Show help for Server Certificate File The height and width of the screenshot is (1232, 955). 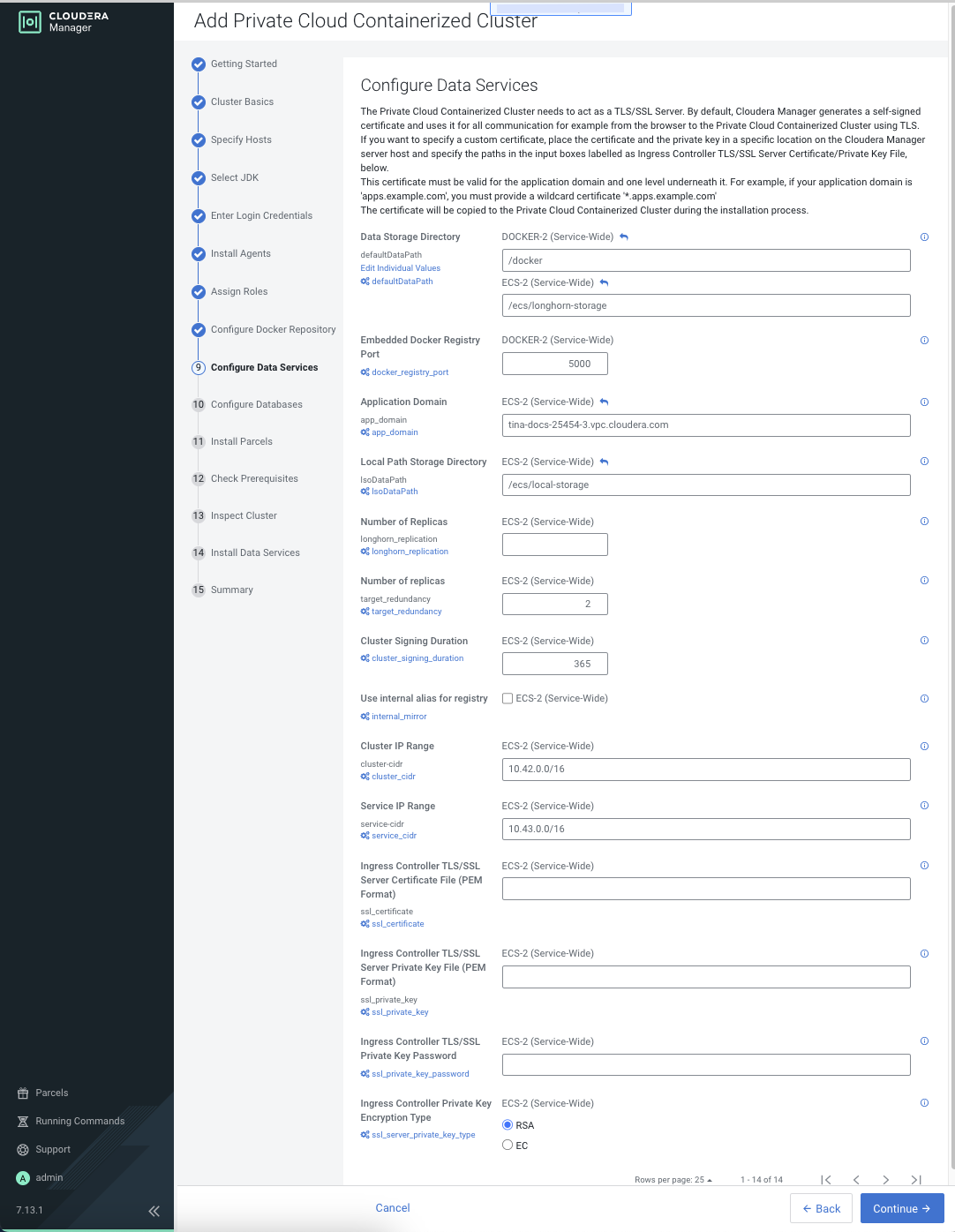(x=924, y=865)
